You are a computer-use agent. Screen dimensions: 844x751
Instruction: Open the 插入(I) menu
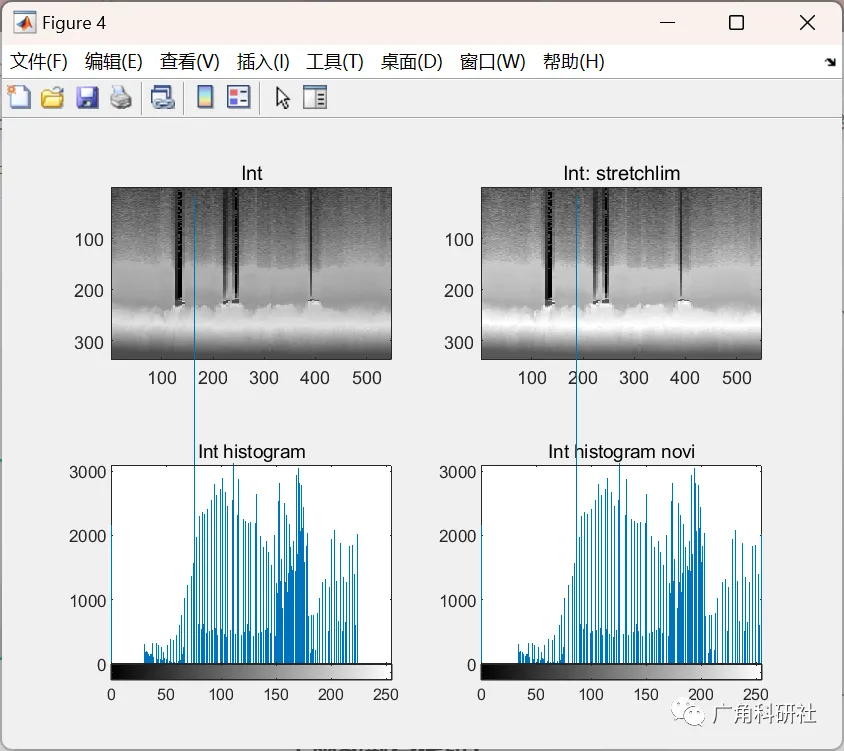[263, 62]
